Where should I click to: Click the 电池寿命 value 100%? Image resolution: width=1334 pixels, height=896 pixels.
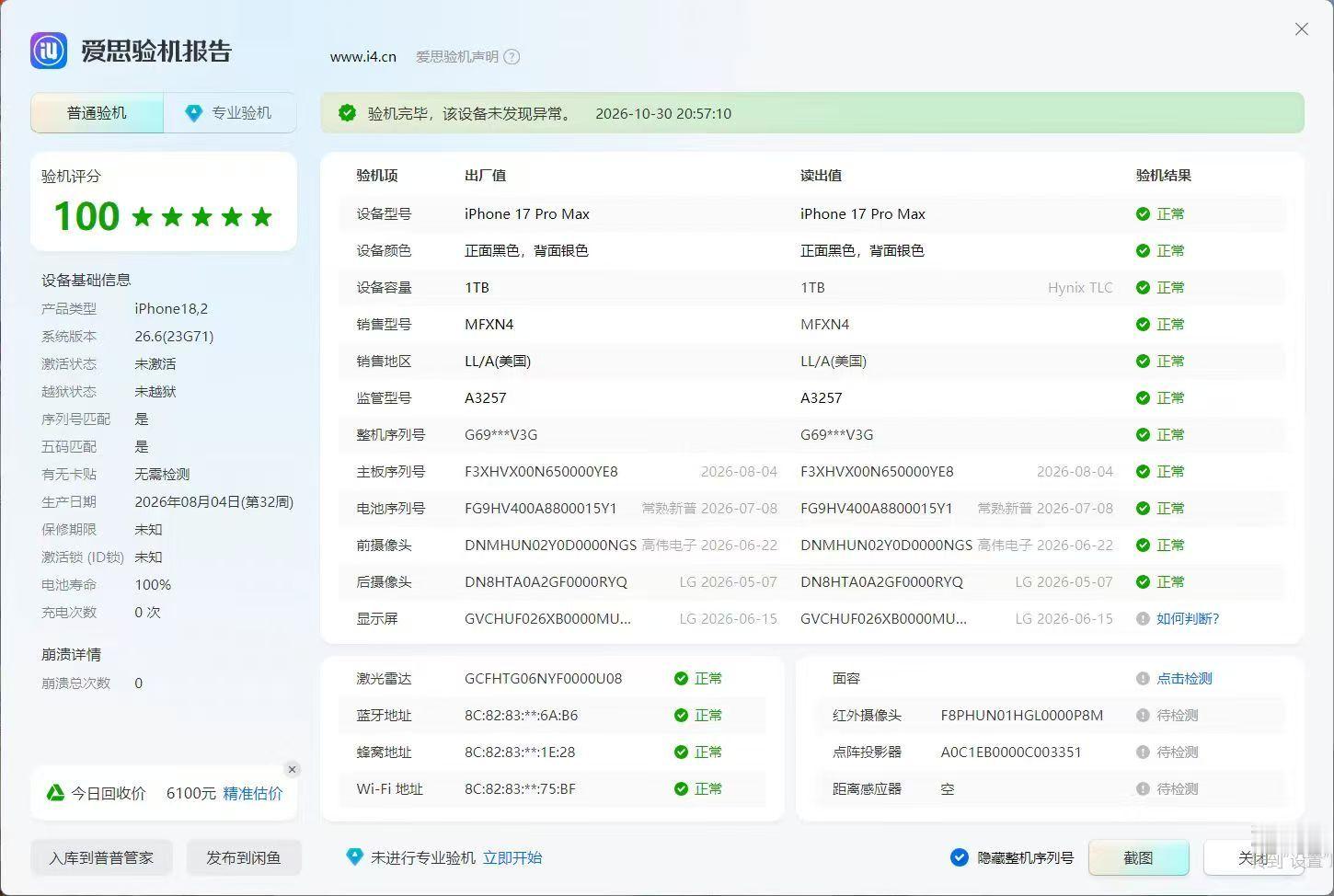coord(153,585)
